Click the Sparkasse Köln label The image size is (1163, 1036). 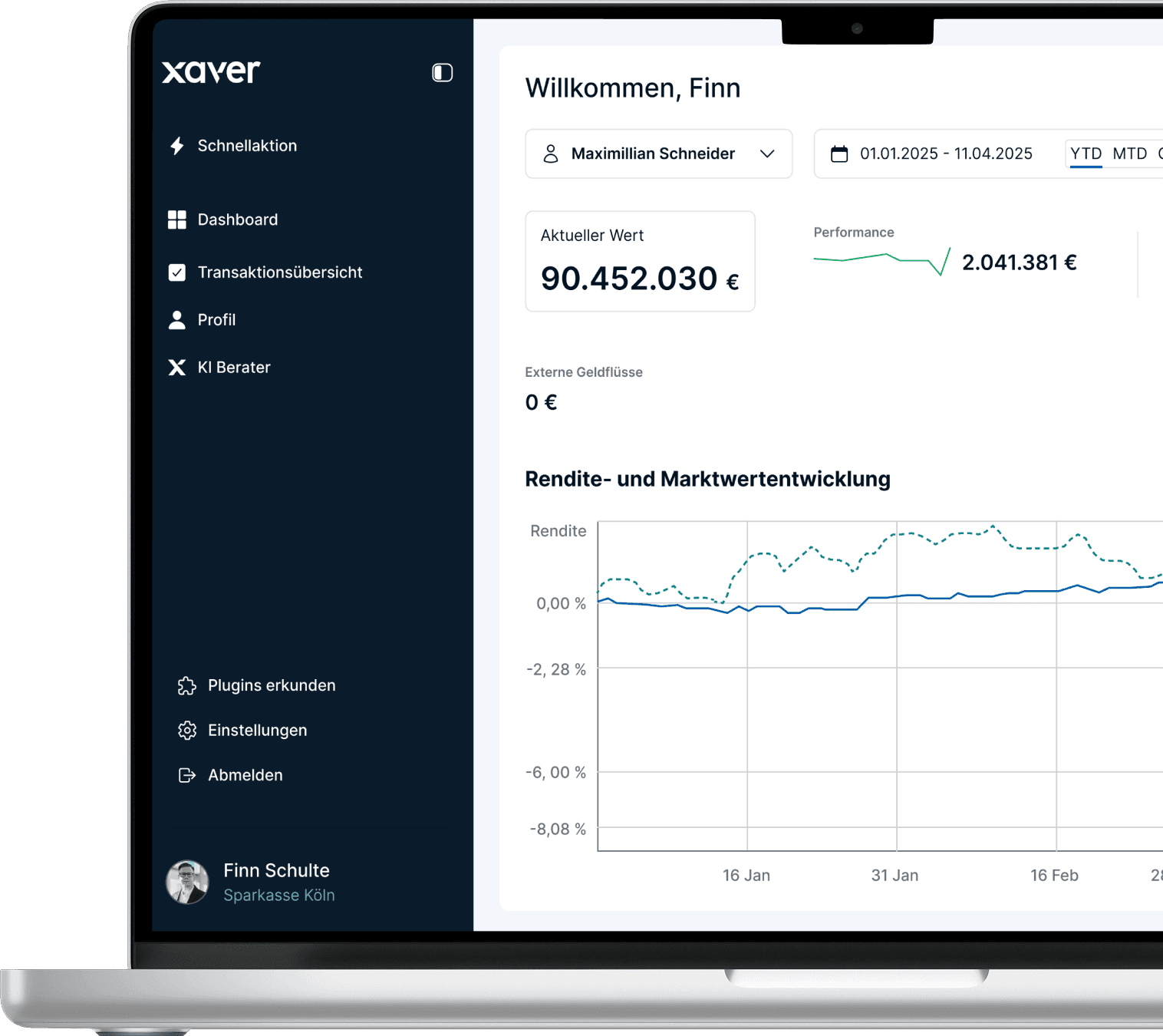click(279, 896)
